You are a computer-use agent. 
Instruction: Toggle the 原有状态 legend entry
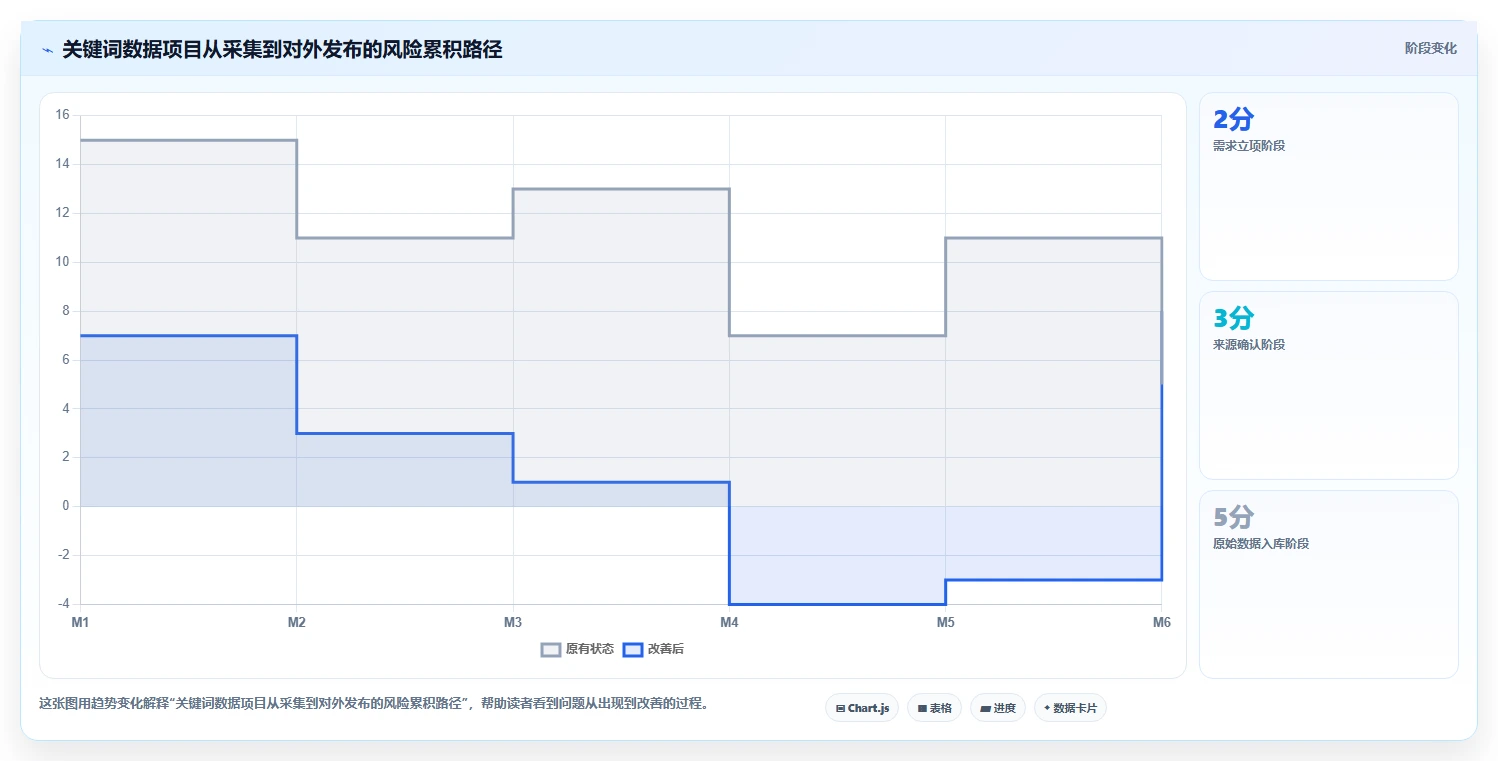point(578,649)
